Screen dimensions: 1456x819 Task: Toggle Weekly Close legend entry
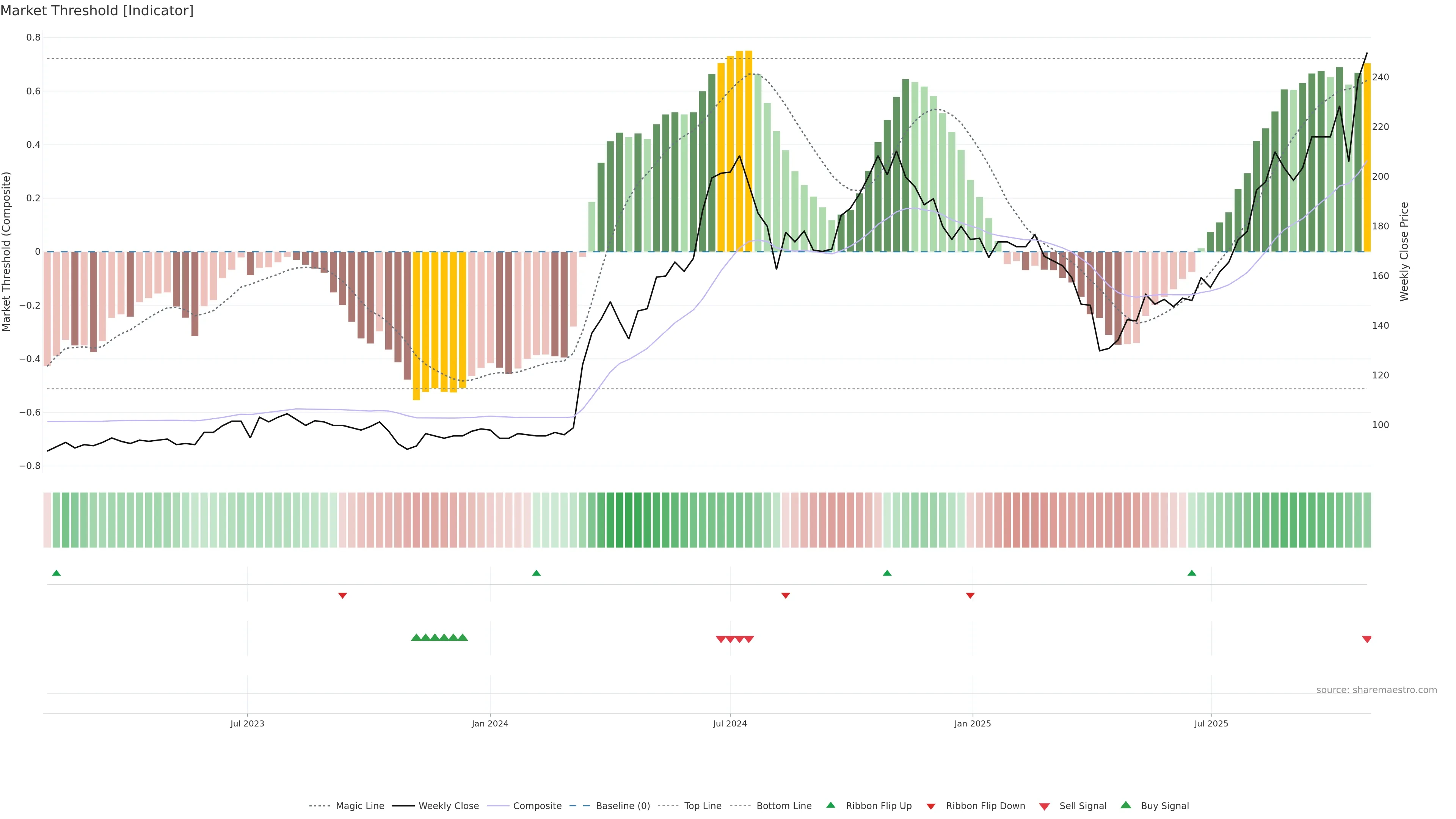[x=448, y=806]
